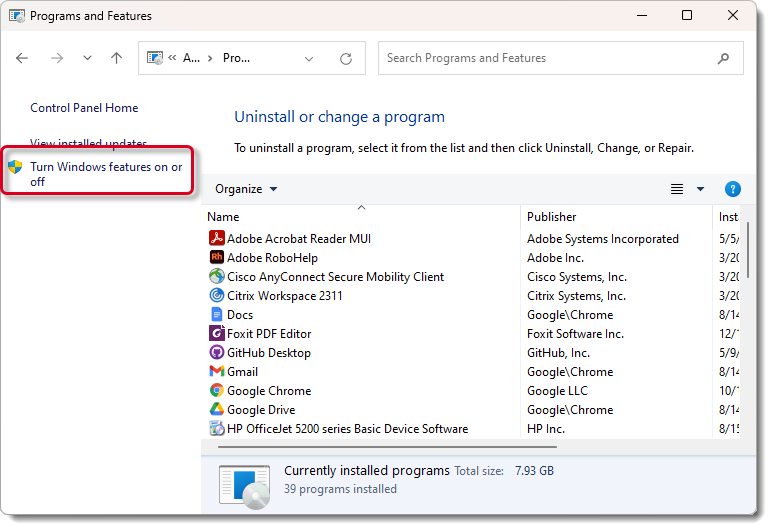Expand the recent locations chevron
This screenshot has height=530, width=772.
coord(86,58)
